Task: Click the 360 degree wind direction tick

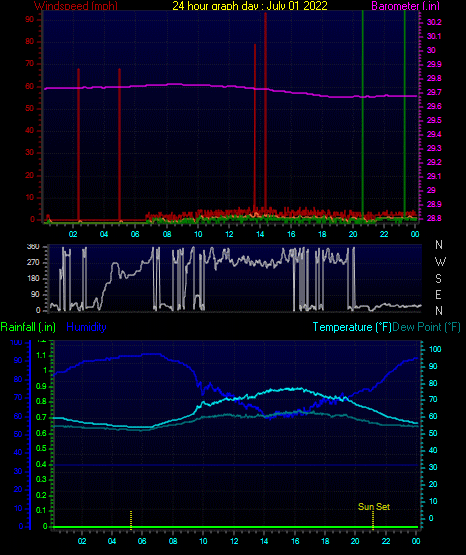Action: (x=34, y=247)
